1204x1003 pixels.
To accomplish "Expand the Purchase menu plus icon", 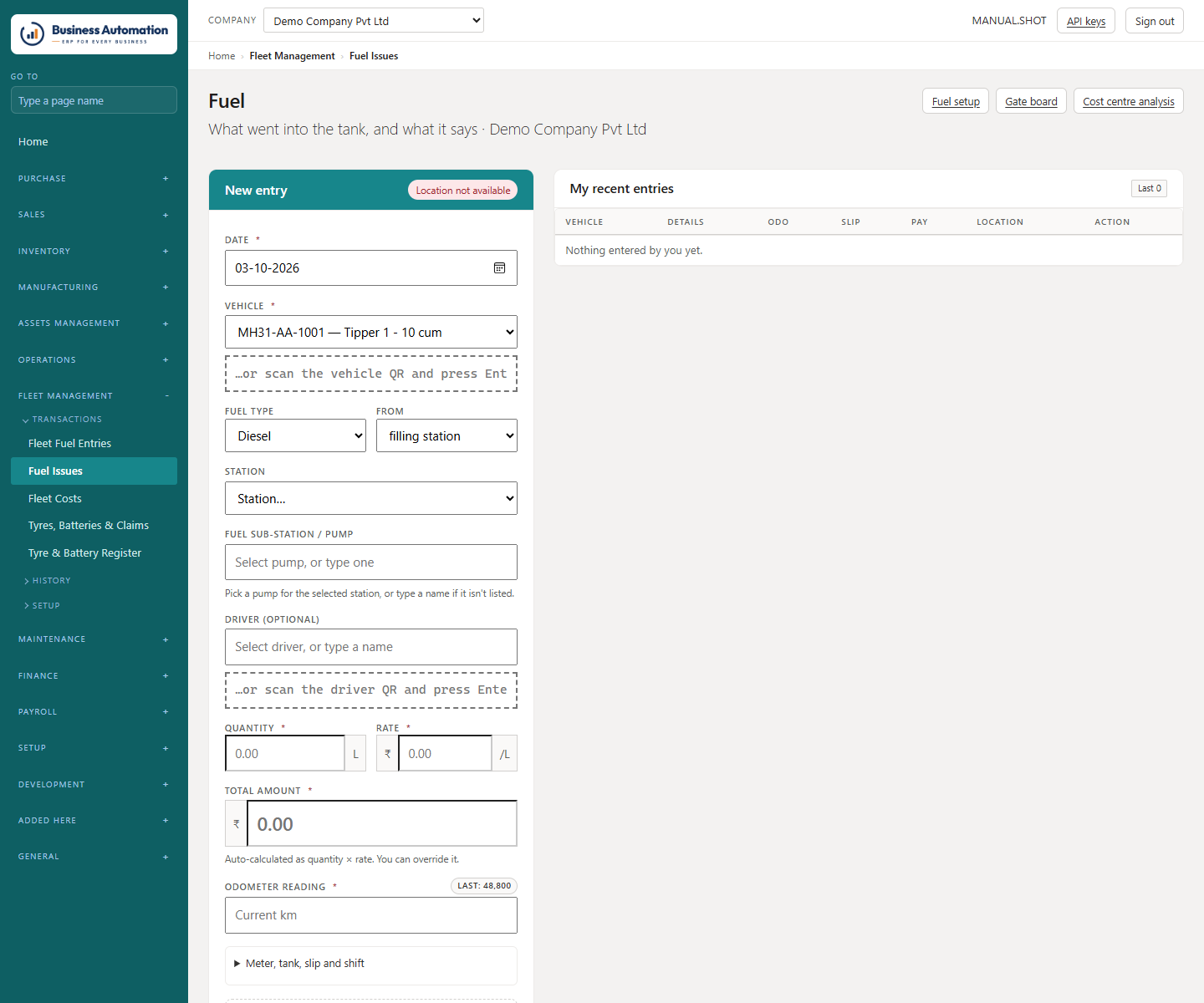I will pyautogui.click(x=166, y=179).
